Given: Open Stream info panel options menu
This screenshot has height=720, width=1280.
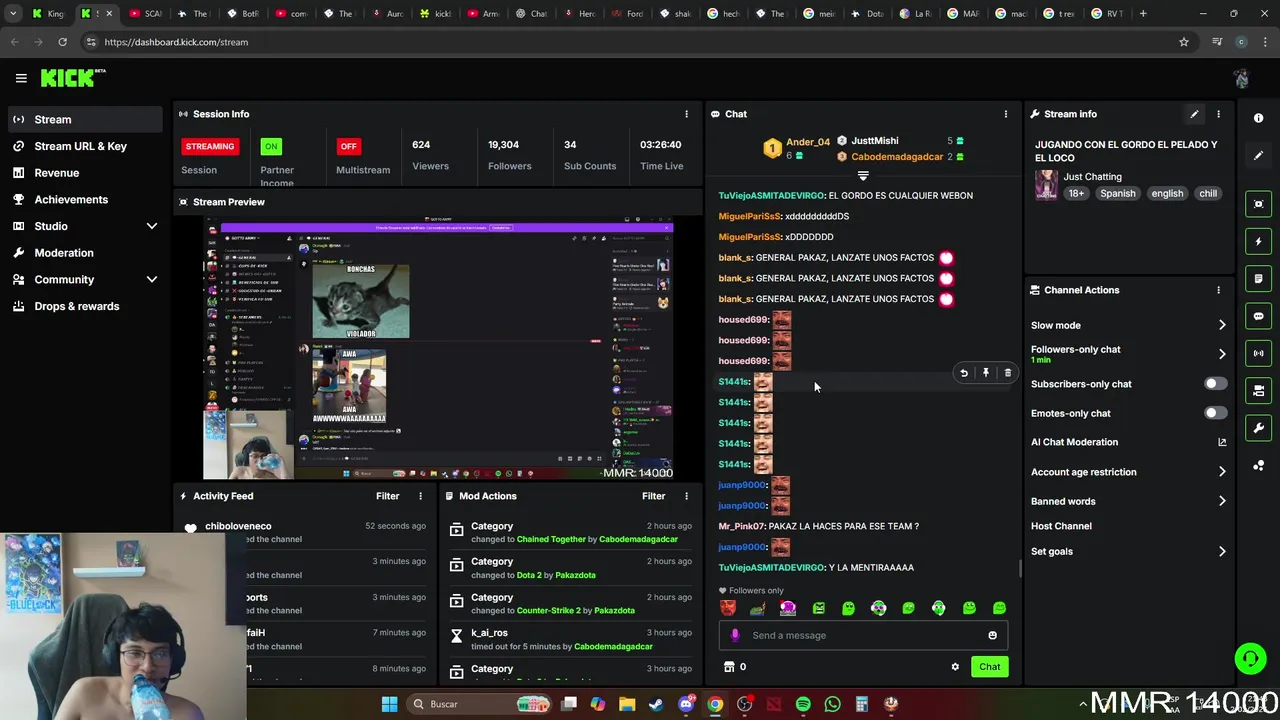Looking at the screenshot, I should 1218,114.
